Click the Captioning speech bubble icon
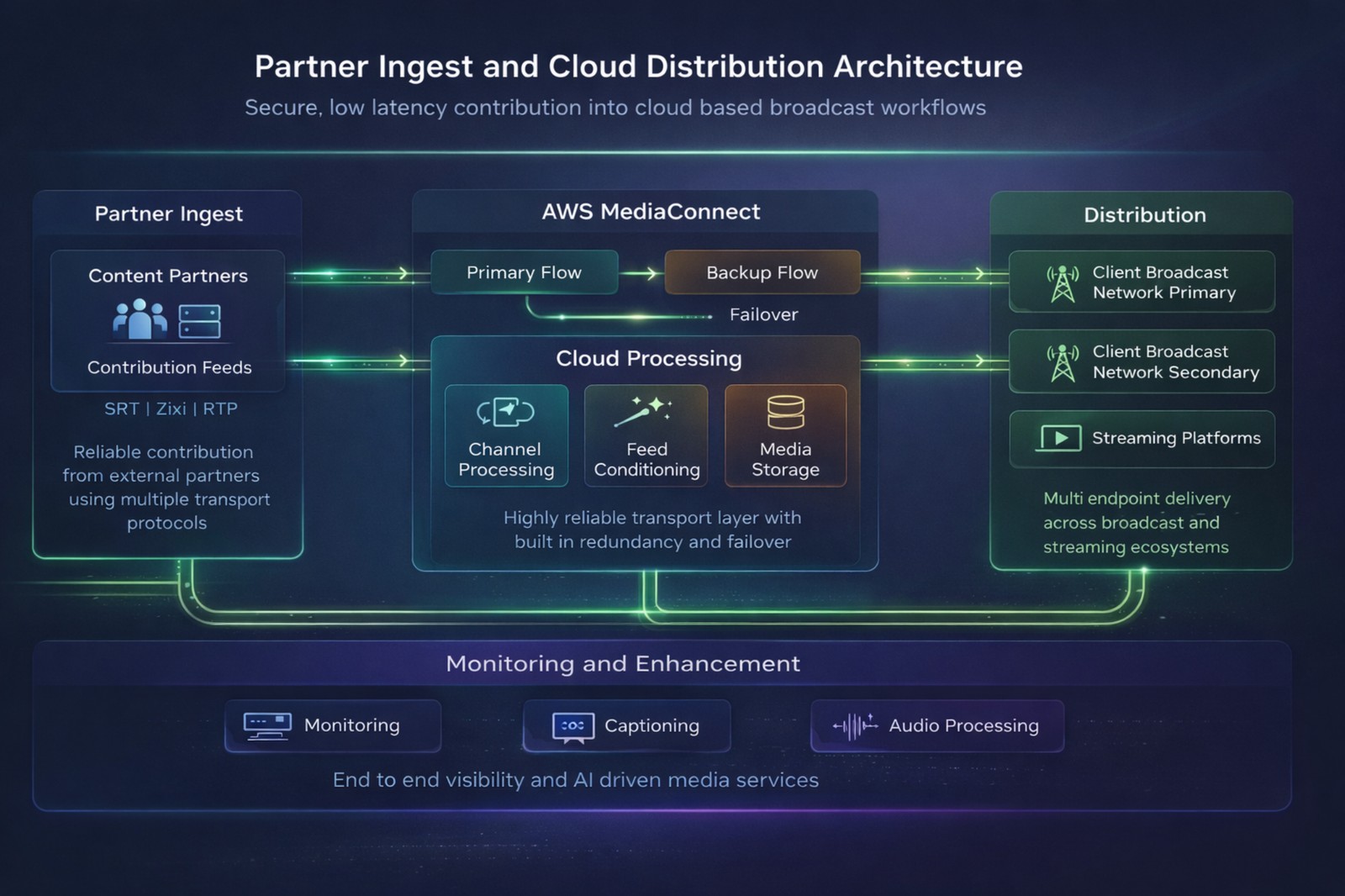 click(x=573, y=727)
